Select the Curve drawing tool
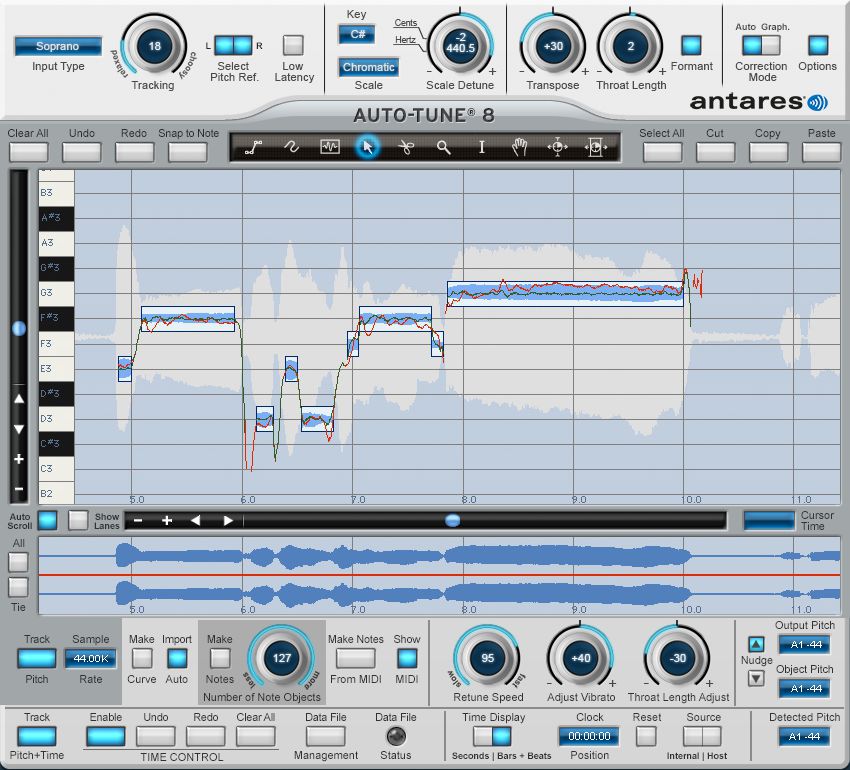Viewport: 850px width, 770px height. (x=291, y=147)
